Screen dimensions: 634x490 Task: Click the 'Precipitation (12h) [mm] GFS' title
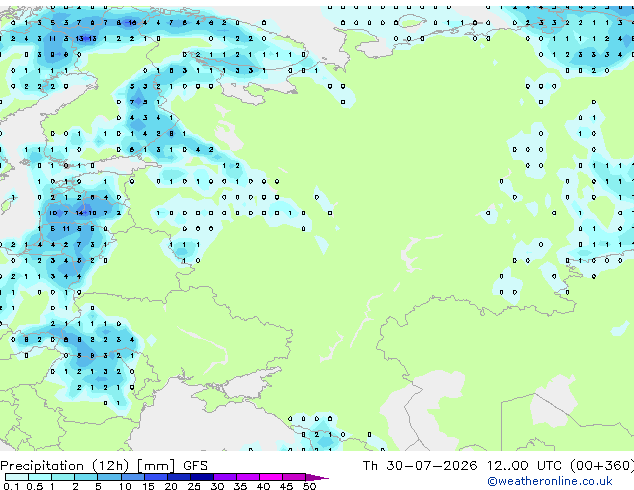pos(104,466)
